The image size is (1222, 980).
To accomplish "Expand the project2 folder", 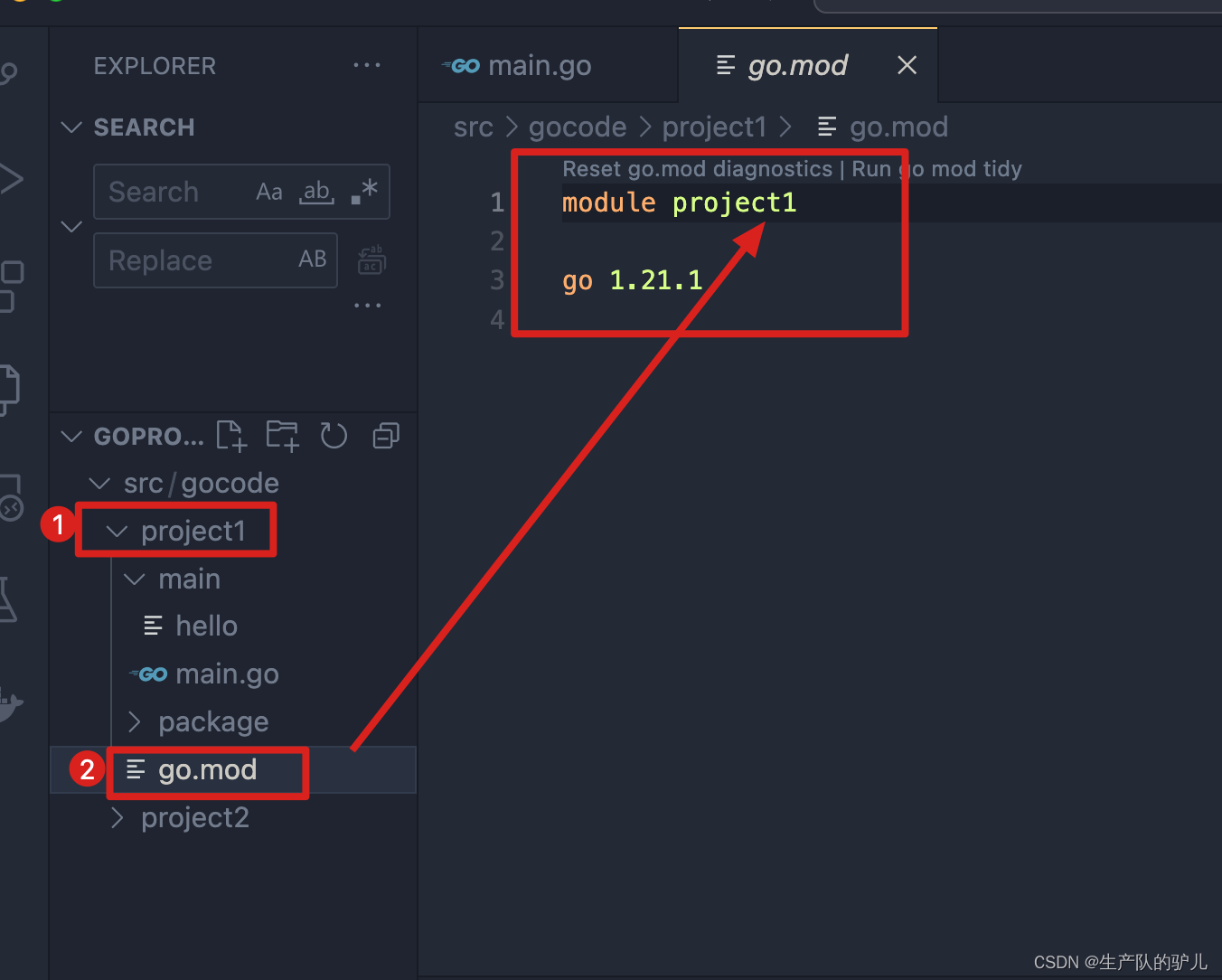I will click(x=179, y=817).
